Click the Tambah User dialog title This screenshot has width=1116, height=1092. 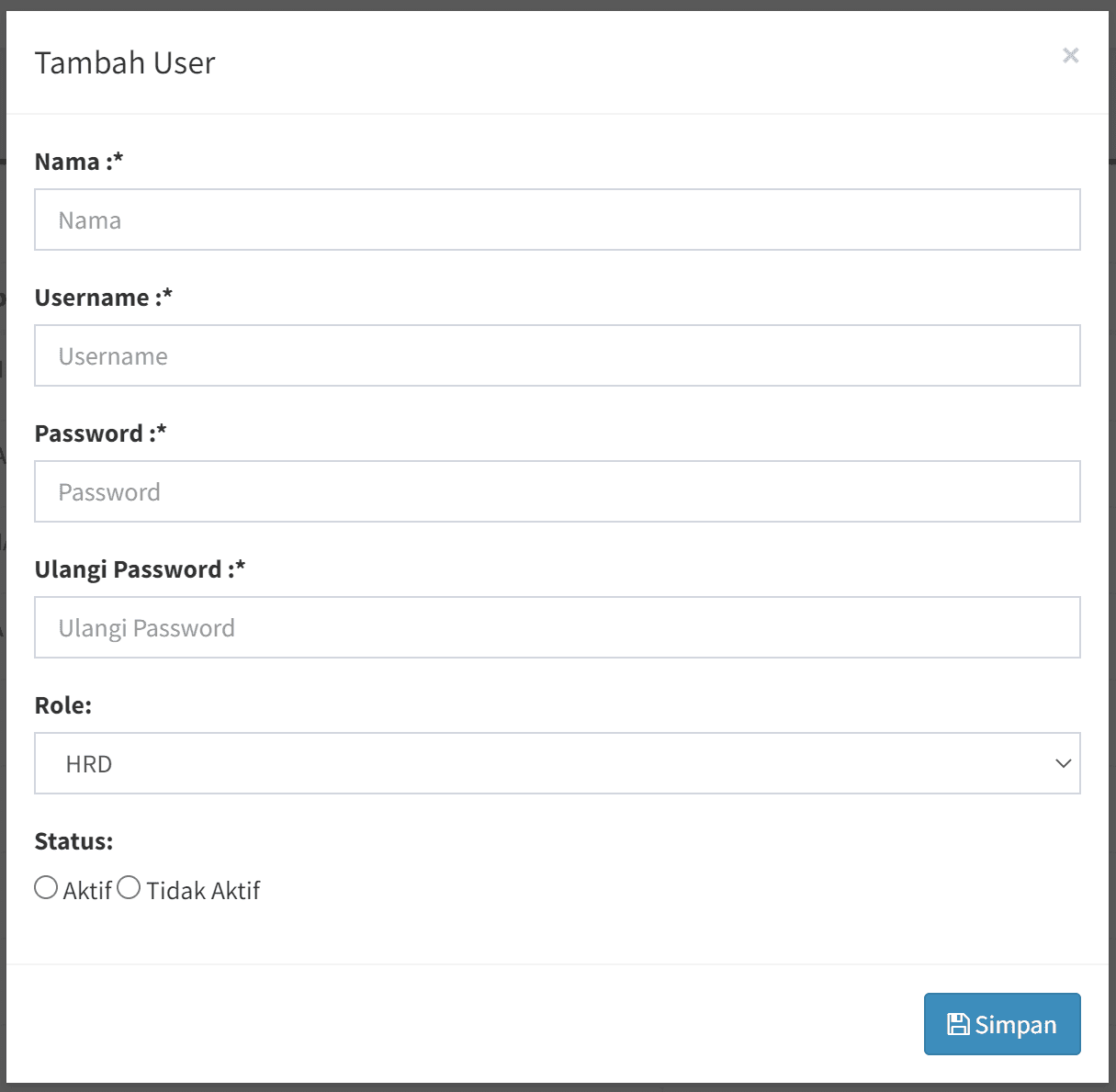(x=125, y=63)
